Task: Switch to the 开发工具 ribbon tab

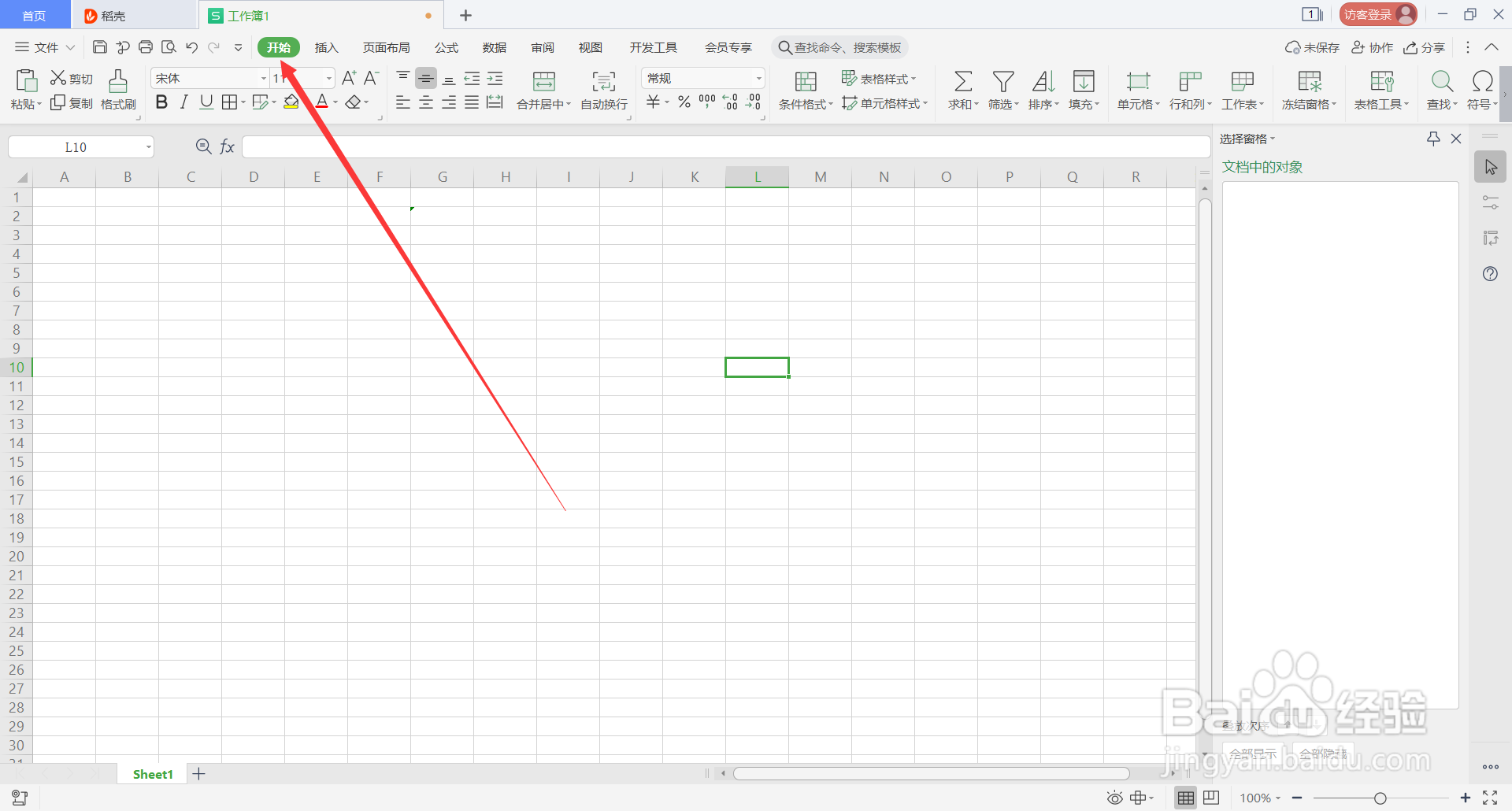Action: (653, 47)
